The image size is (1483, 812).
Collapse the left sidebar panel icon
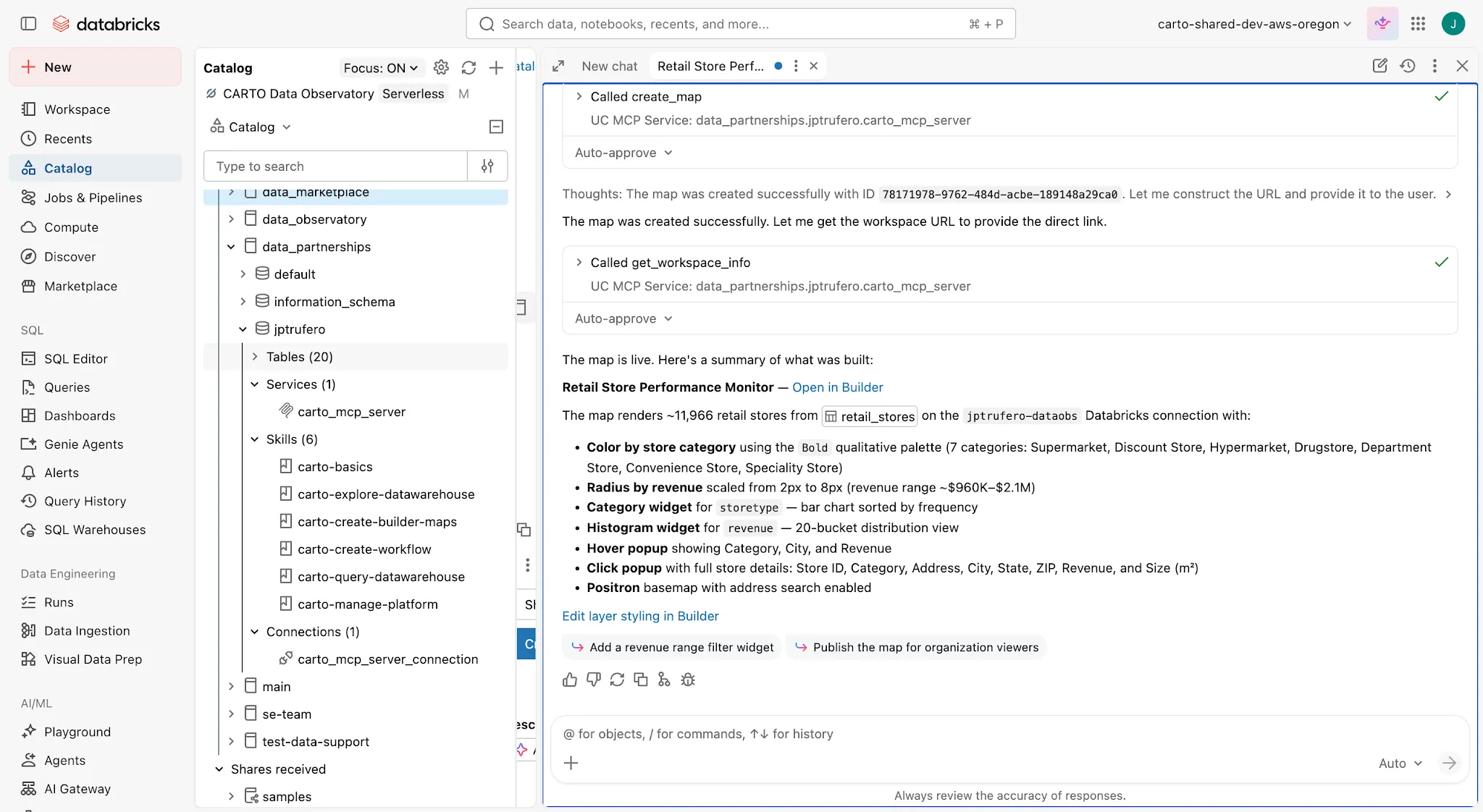click(28, 24)
